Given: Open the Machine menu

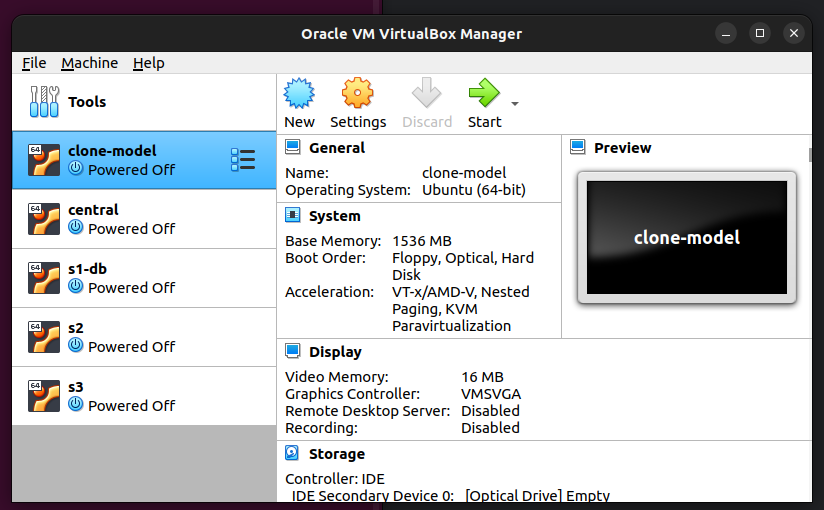Looking at the screenshot, I should click(x=89, y=63).
